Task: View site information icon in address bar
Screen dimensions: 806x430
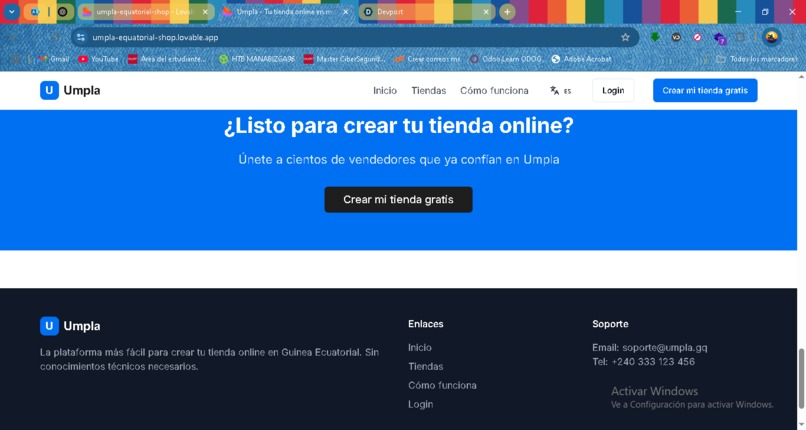Action: click(x=81, y=37)
